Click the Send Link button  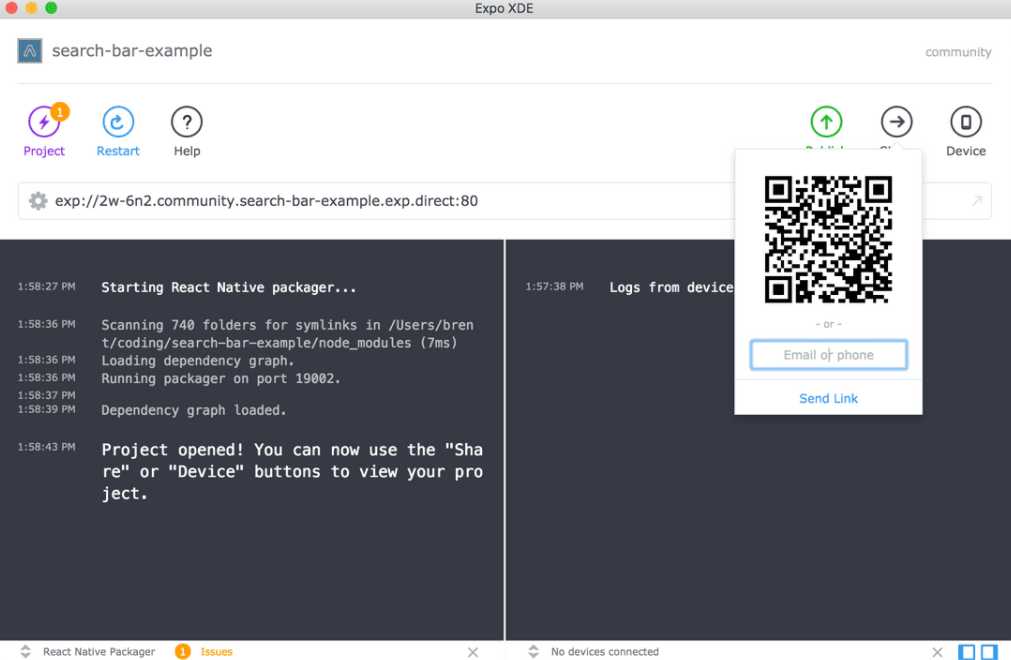(x=829, y=398)
